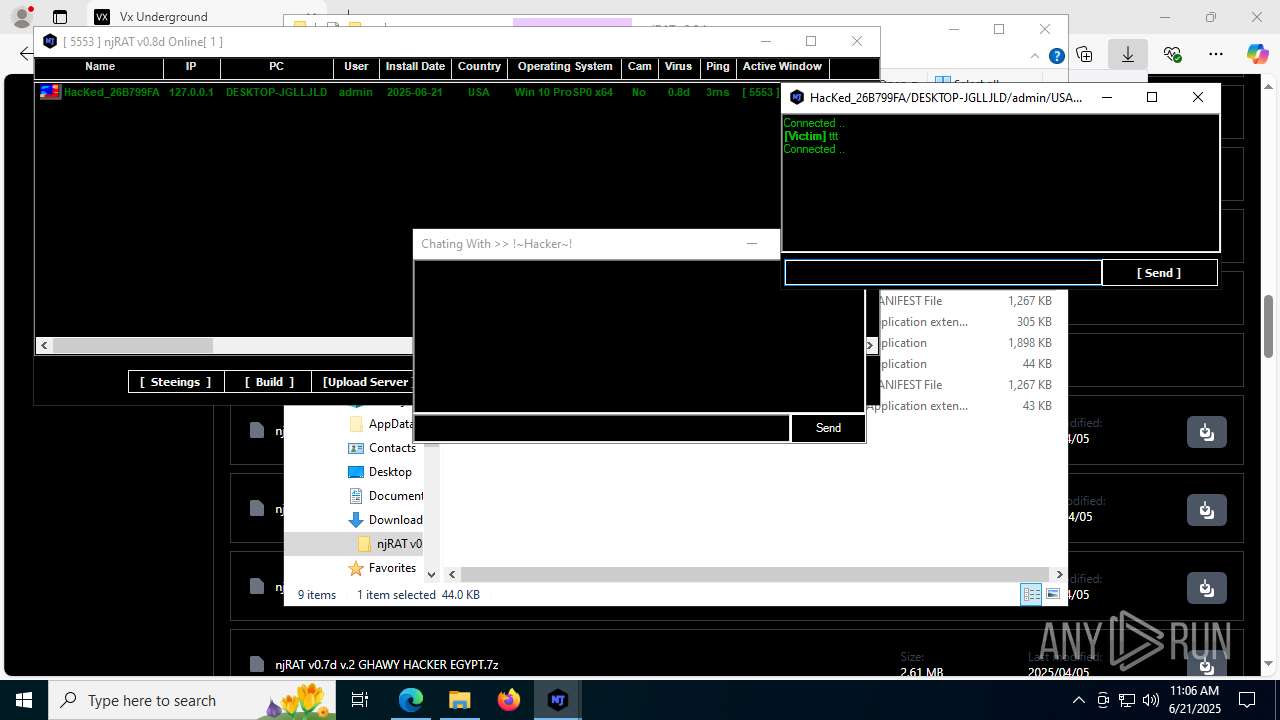Select the file sized 1,898 KB

[966, 343]
